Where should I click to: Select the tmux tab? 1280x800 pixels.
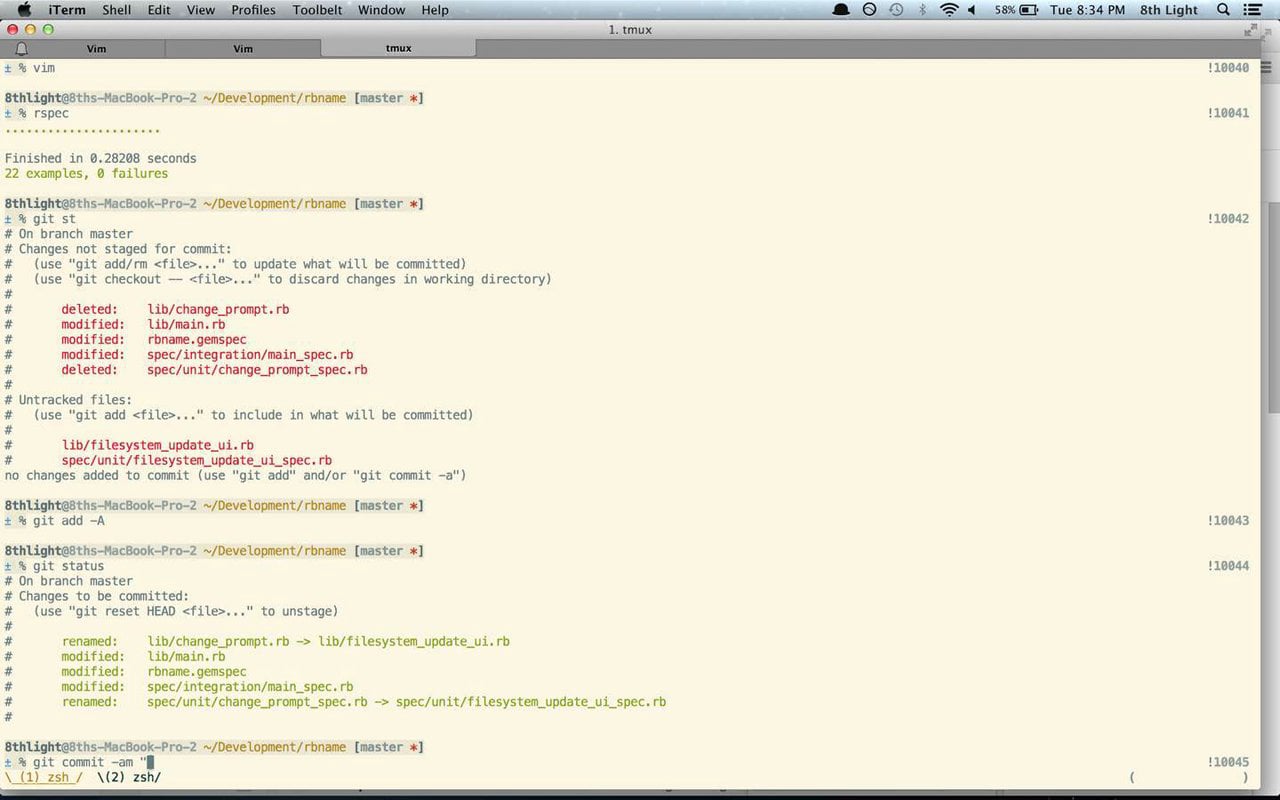click(398, 48)
